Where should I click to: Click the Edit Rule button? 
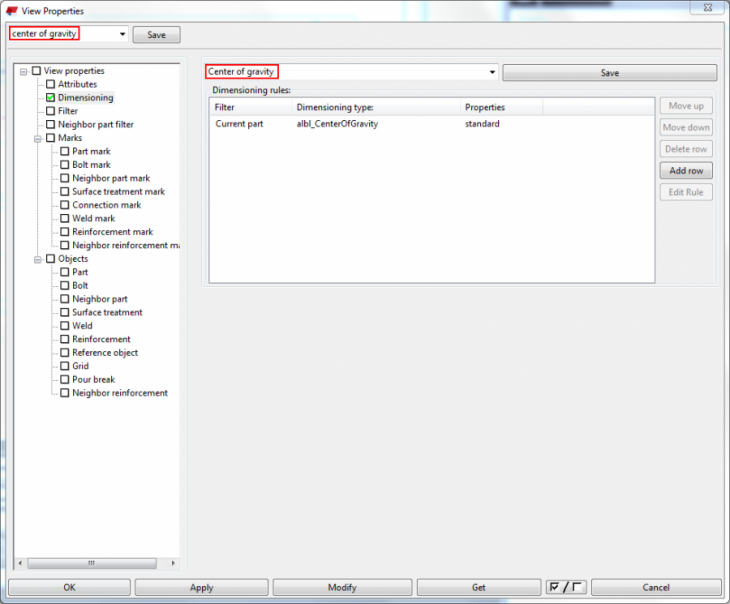[686, 192]
